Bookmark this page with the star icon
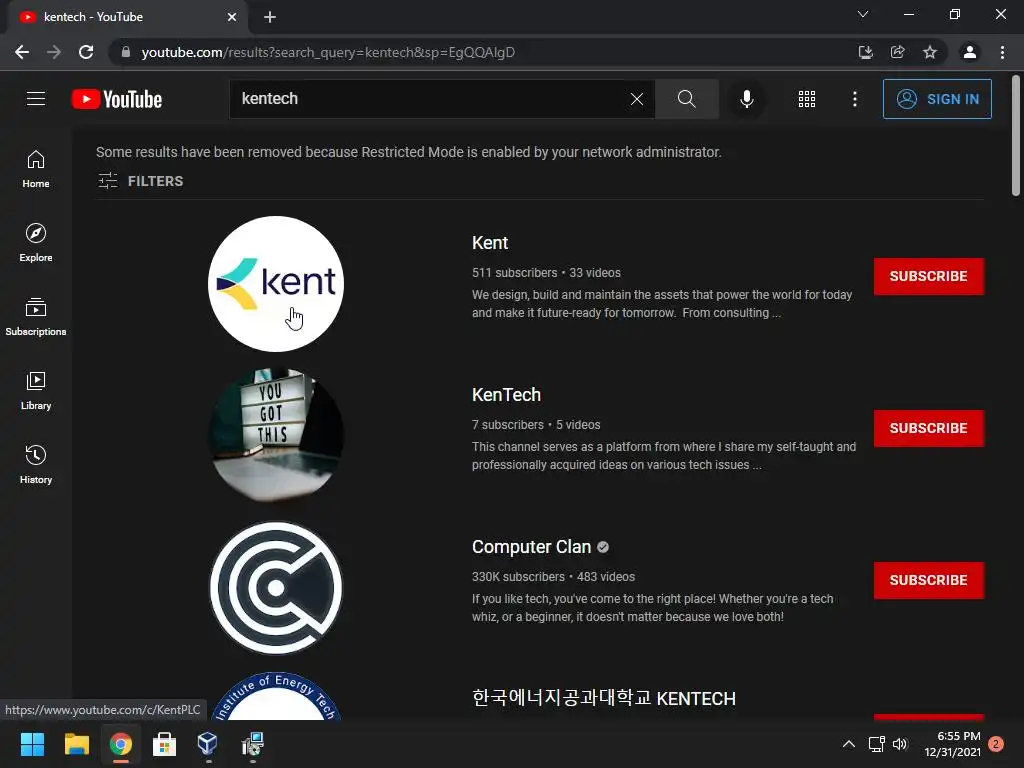The image size is (1024, 768). click(x=930, y=52)
